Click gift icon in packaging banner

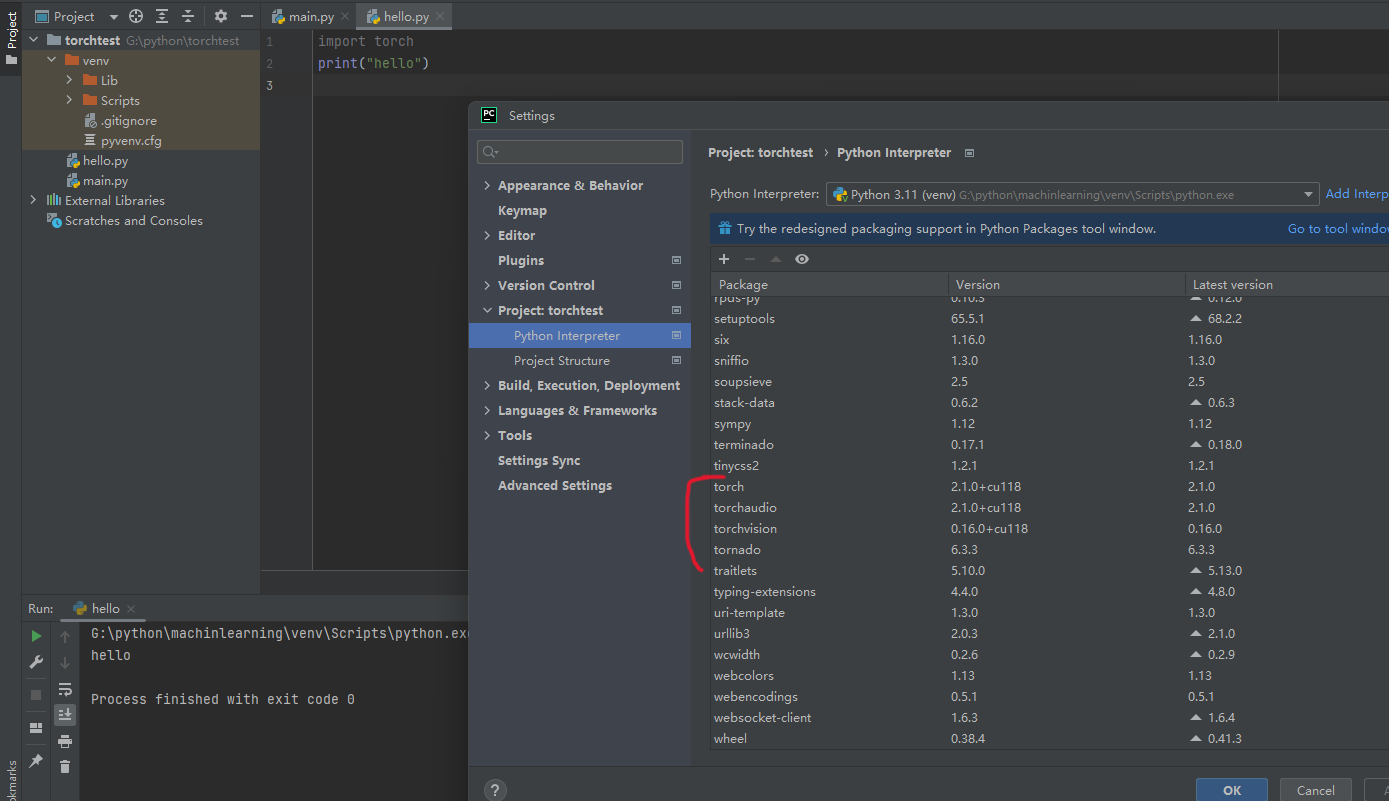pos(725,229)
